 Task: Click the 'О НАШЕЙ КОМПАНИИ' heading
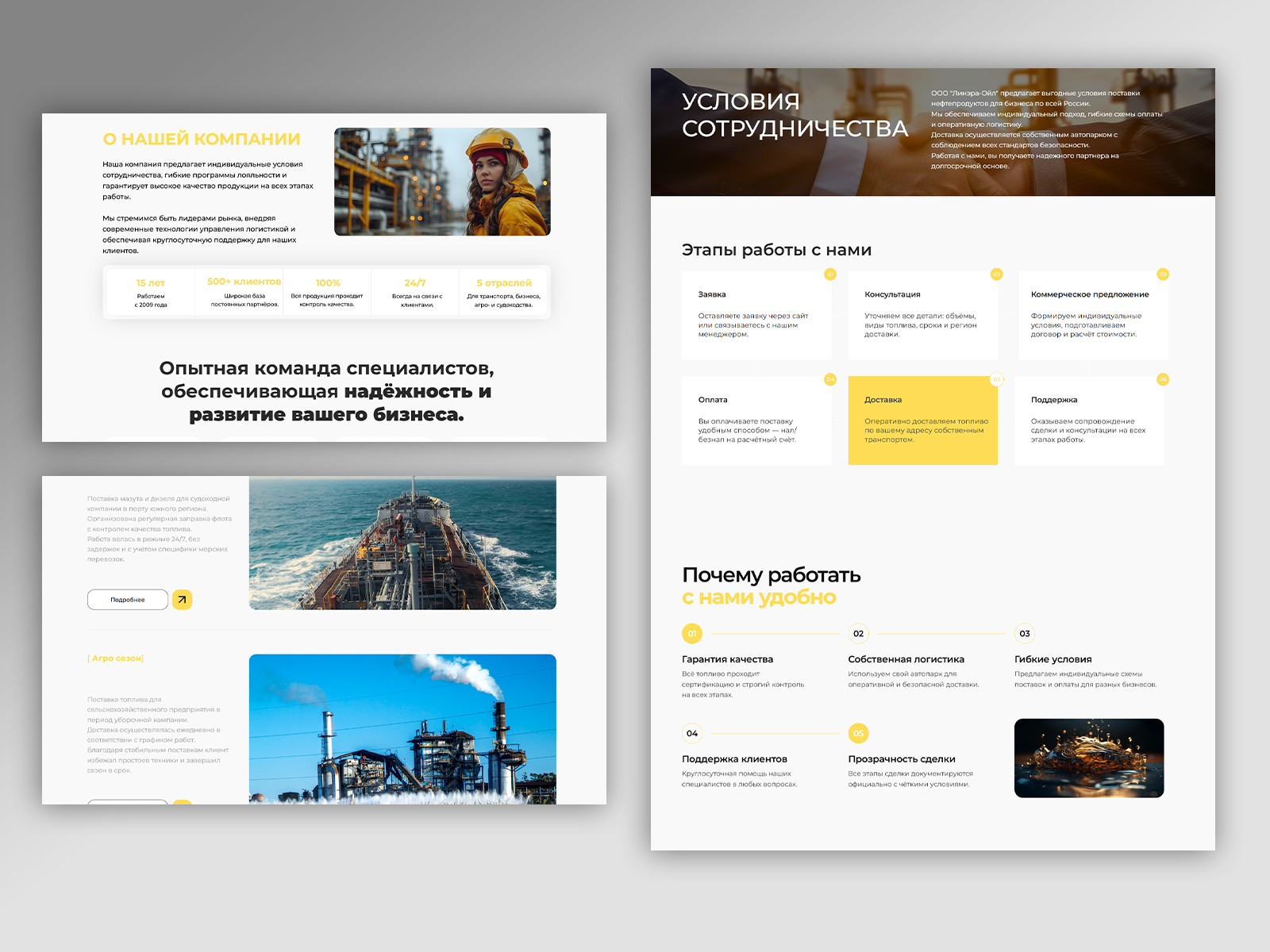202,139
